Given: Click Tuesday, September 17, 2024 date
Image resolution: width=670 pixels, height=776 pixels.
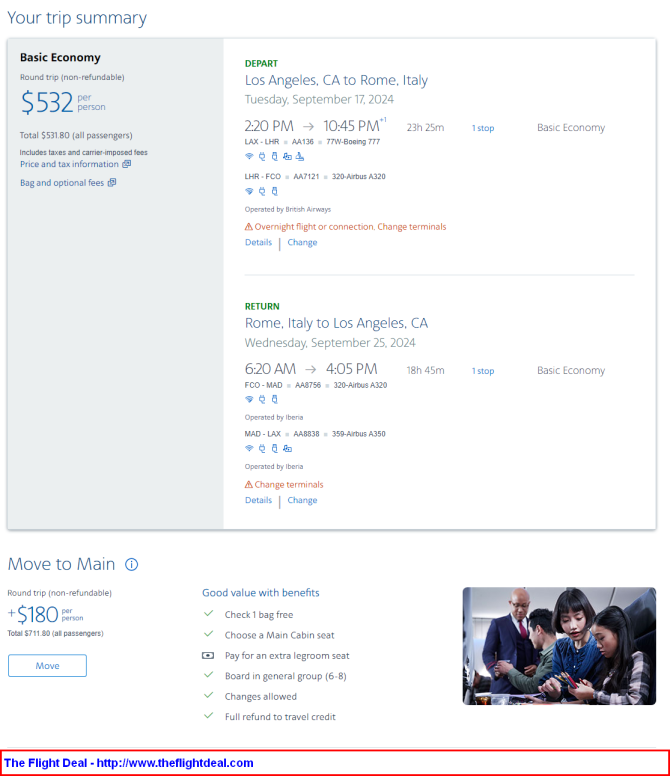Looking at the screenshot, I should click(x=319, y=99).
